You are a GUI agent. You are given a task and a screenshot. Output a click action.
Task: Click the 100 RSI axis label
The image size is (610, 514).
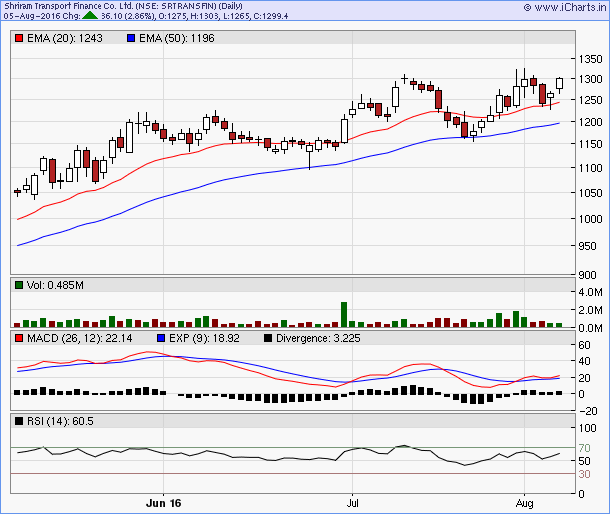[587, 428]
